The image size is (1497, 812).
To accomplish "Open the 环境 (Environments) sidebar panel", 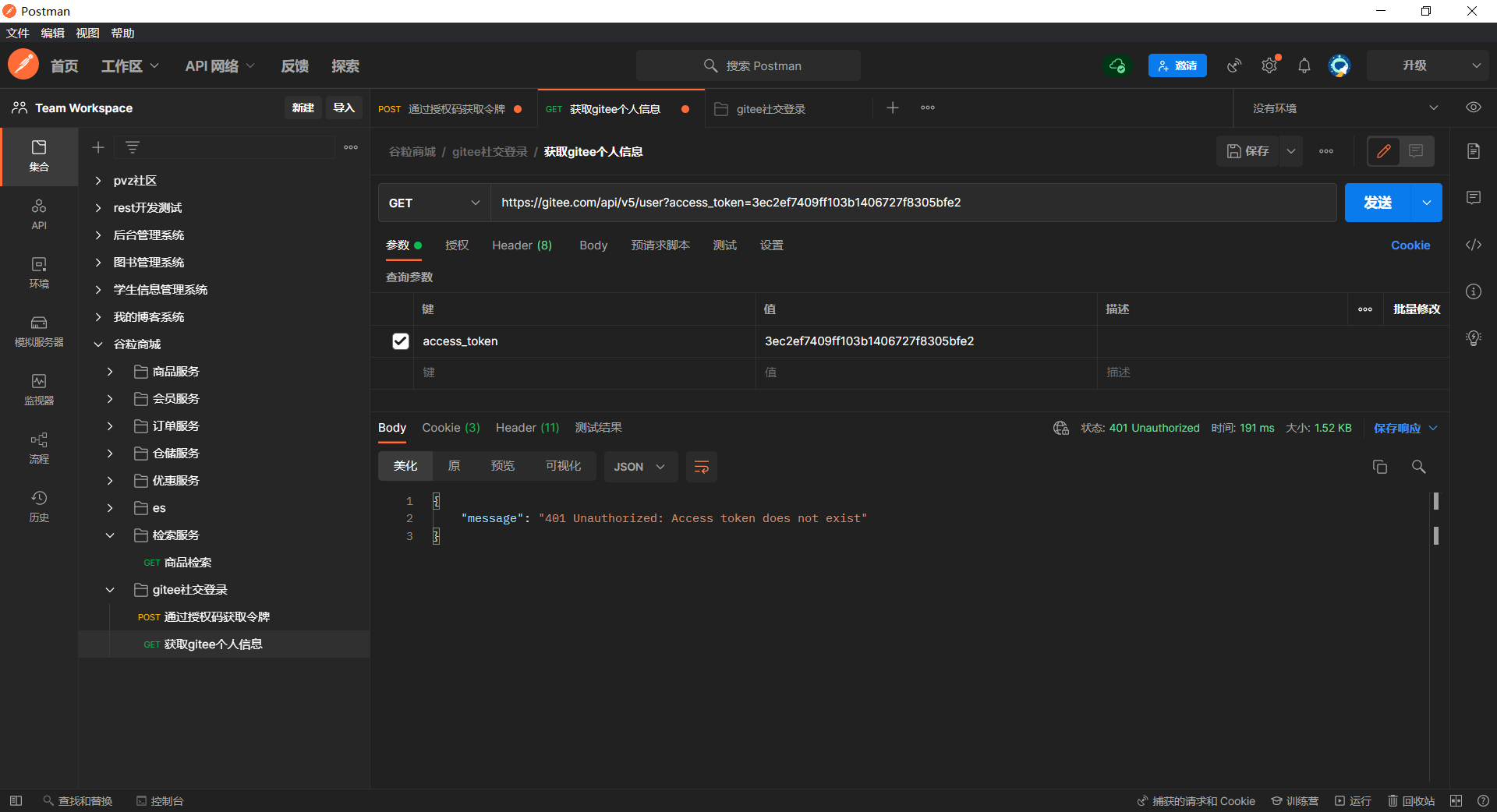I will 39,273.
